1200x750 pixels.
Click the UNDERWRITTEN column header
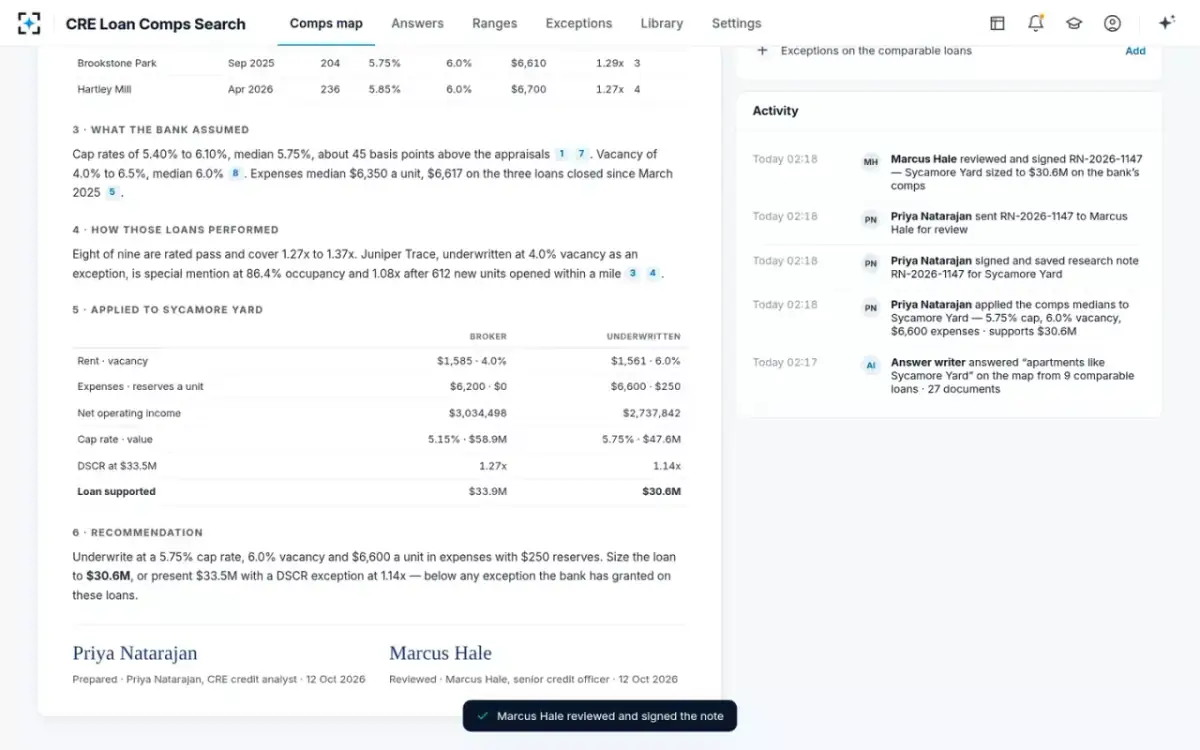643,337
